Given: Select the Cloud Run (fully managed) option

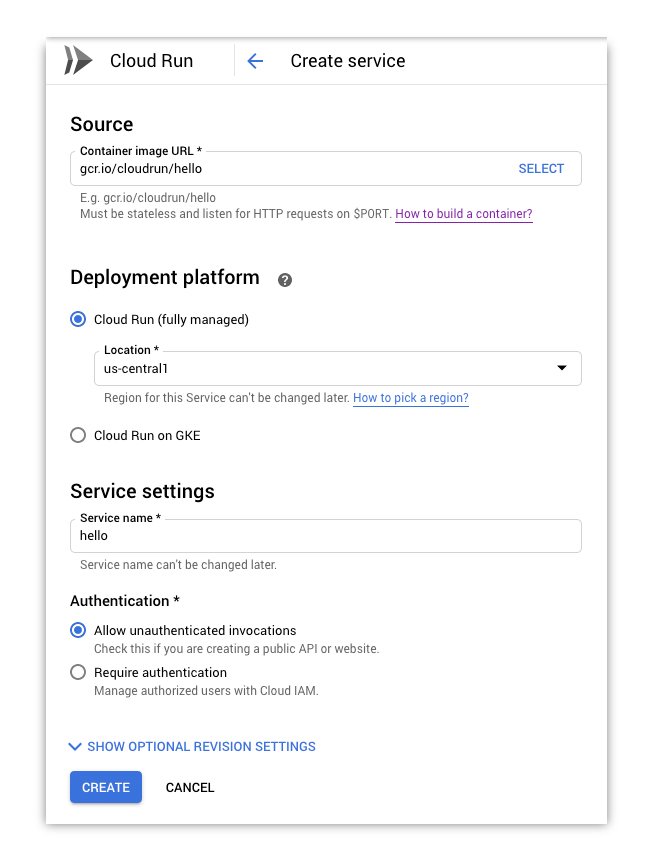Looking at the screenshot, I should click(78, 319).
